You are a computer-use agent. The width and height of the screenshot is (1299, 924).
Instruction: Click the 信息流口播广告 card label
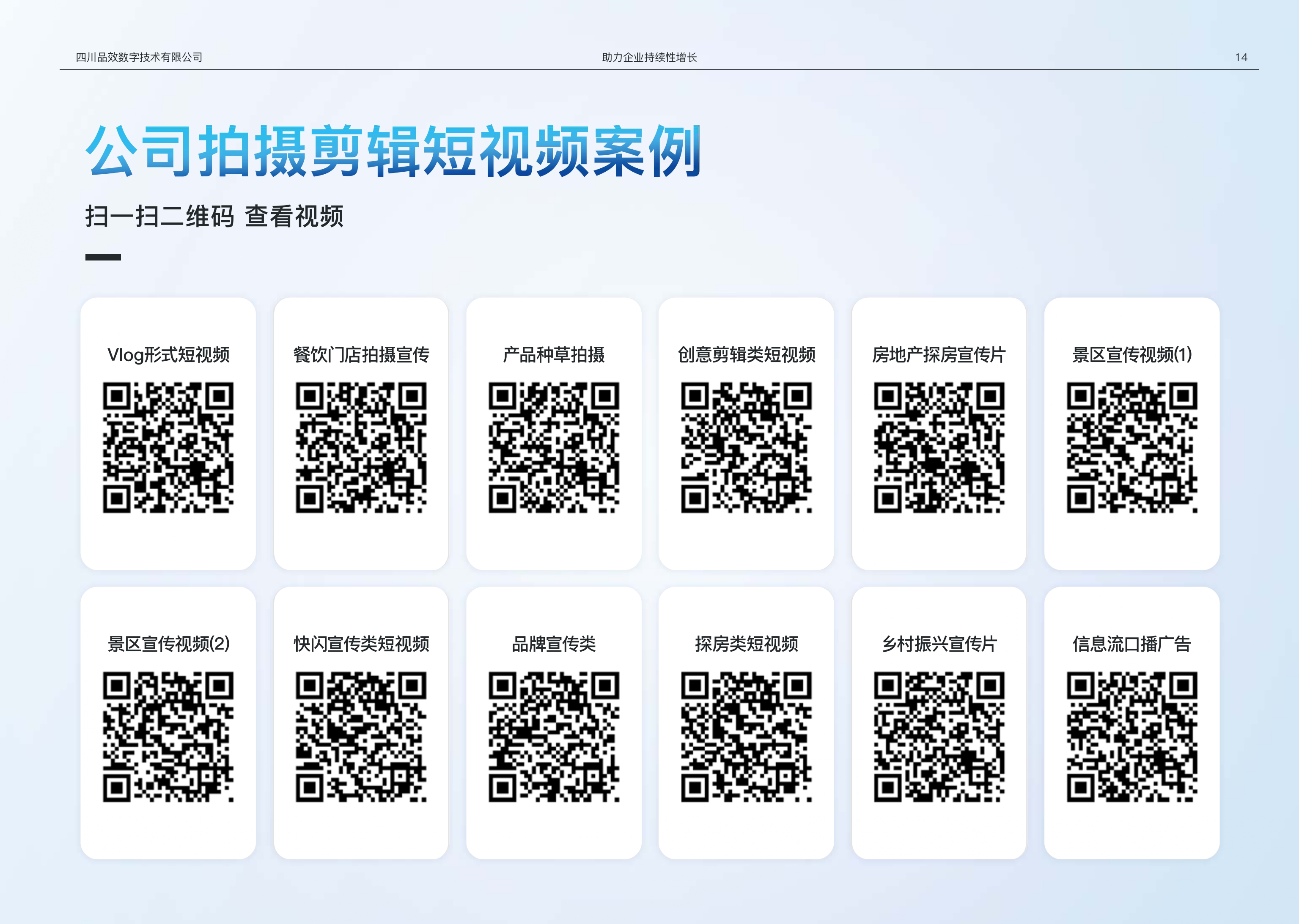(1132, 644)
